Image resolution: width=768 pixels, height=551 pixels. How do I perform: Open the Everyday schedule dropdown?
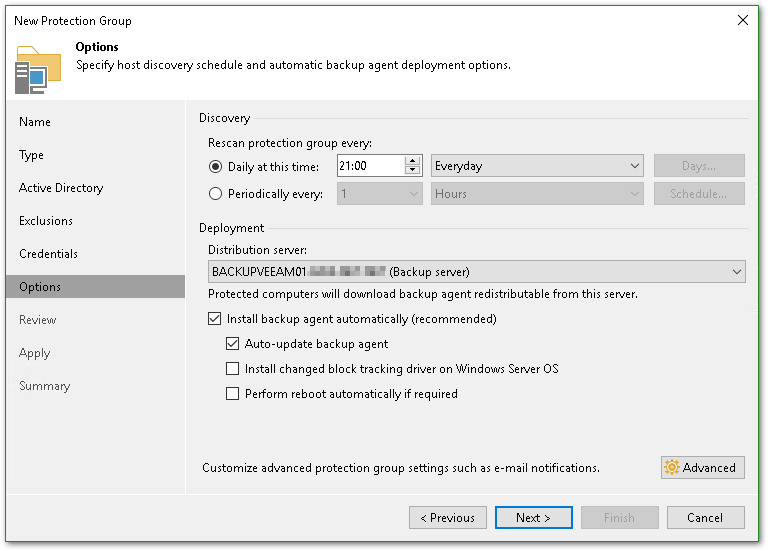click(538, 166)
